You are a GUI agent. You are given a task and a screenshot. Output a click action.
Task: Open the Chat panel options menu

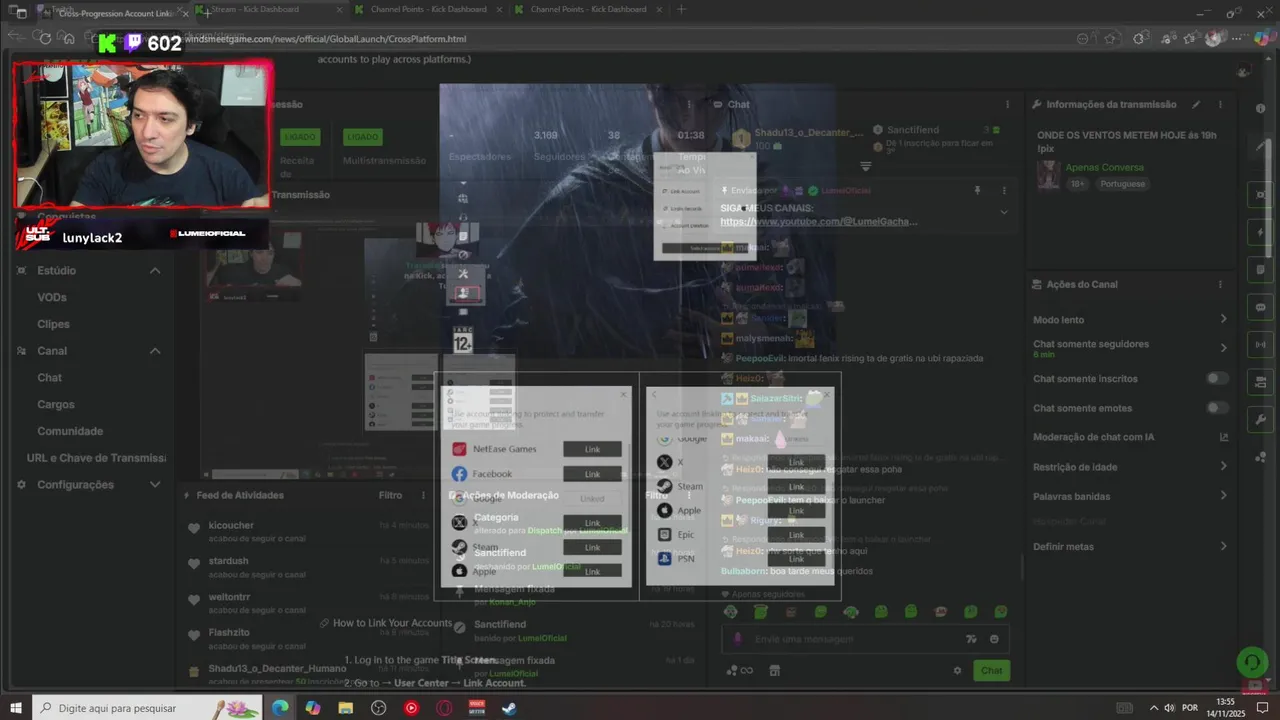click(x=1007, y=104)
